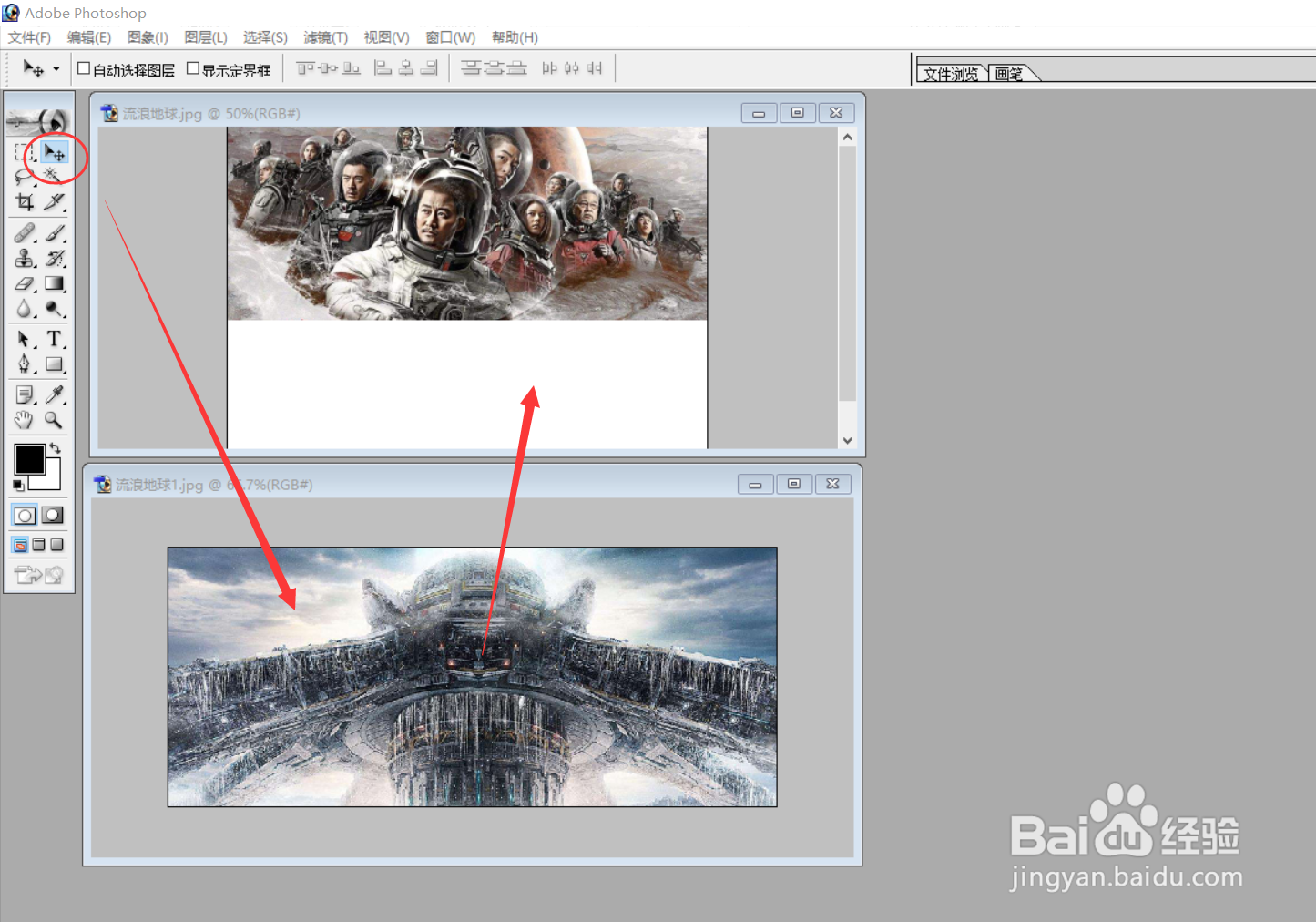Click align right edges icon
Viewport: 1316px width, 922px height.
[x=429, y=68]
